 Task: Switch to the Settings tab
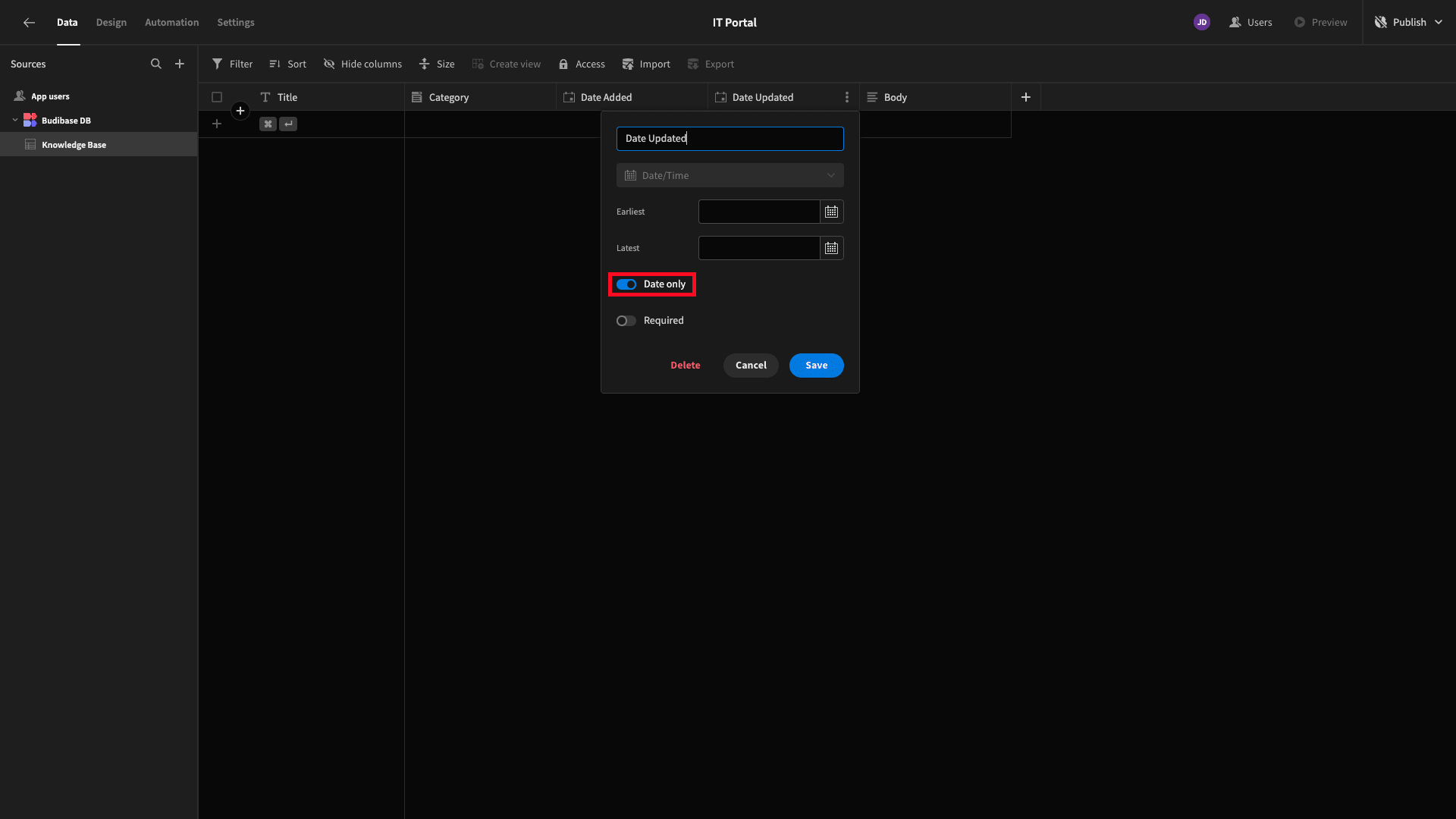tap(236, 22)
